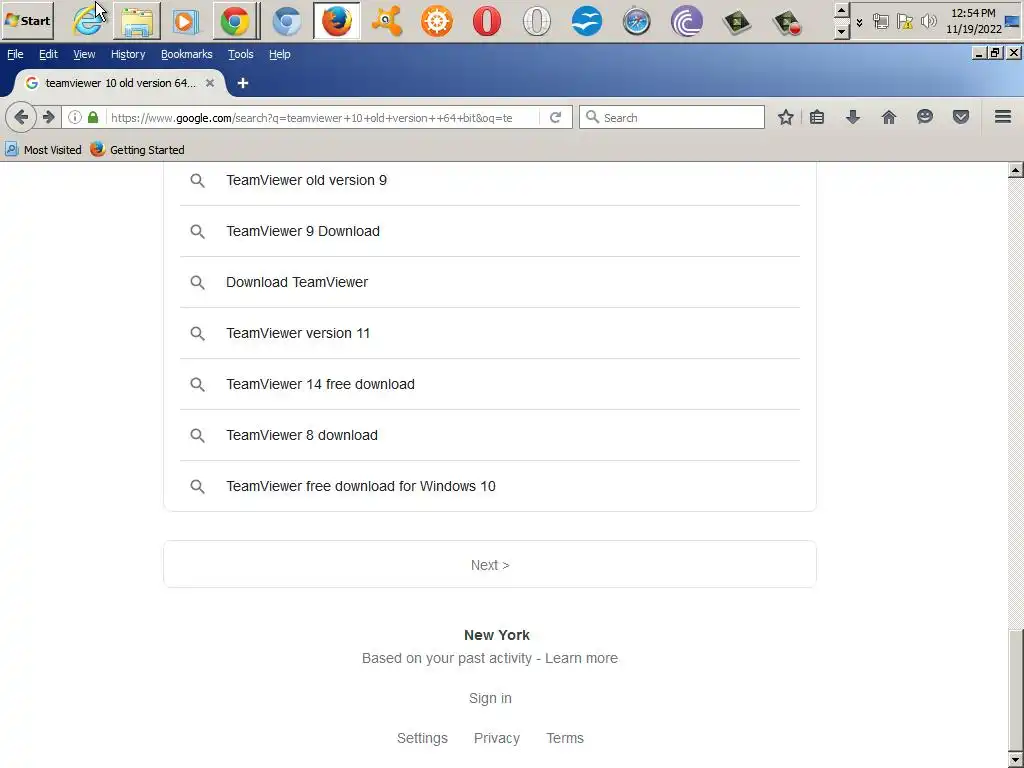Go forward one page

pyautogui.click(x=48, y=118)
